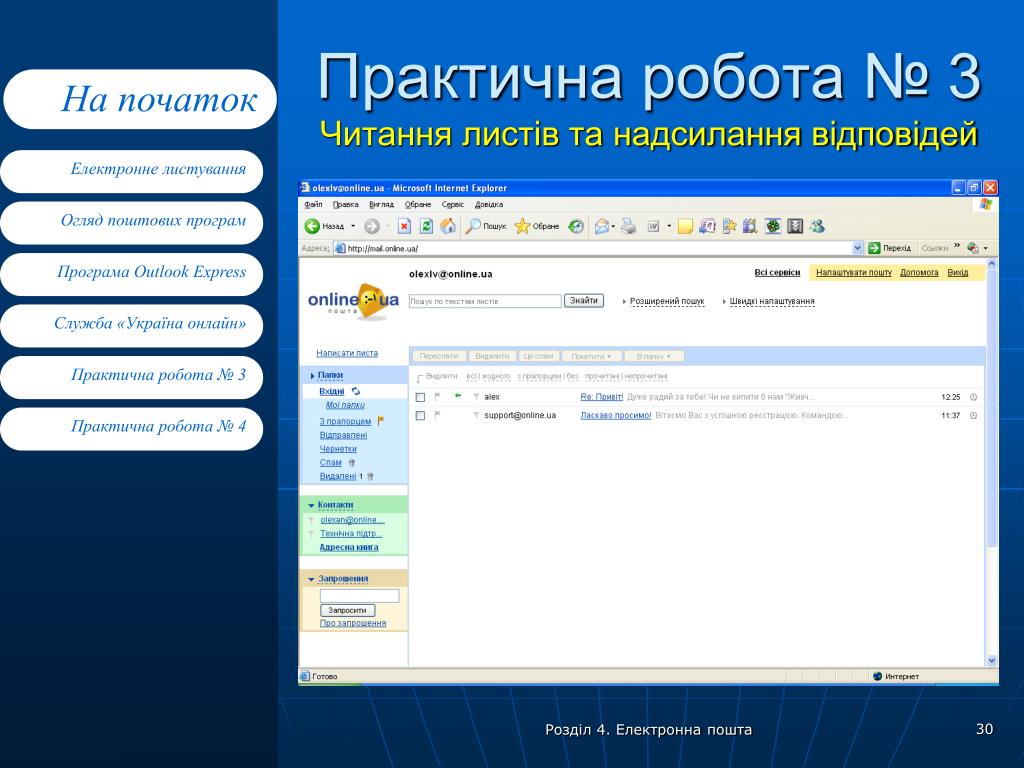Click the Написати листа link

(347, 353)
